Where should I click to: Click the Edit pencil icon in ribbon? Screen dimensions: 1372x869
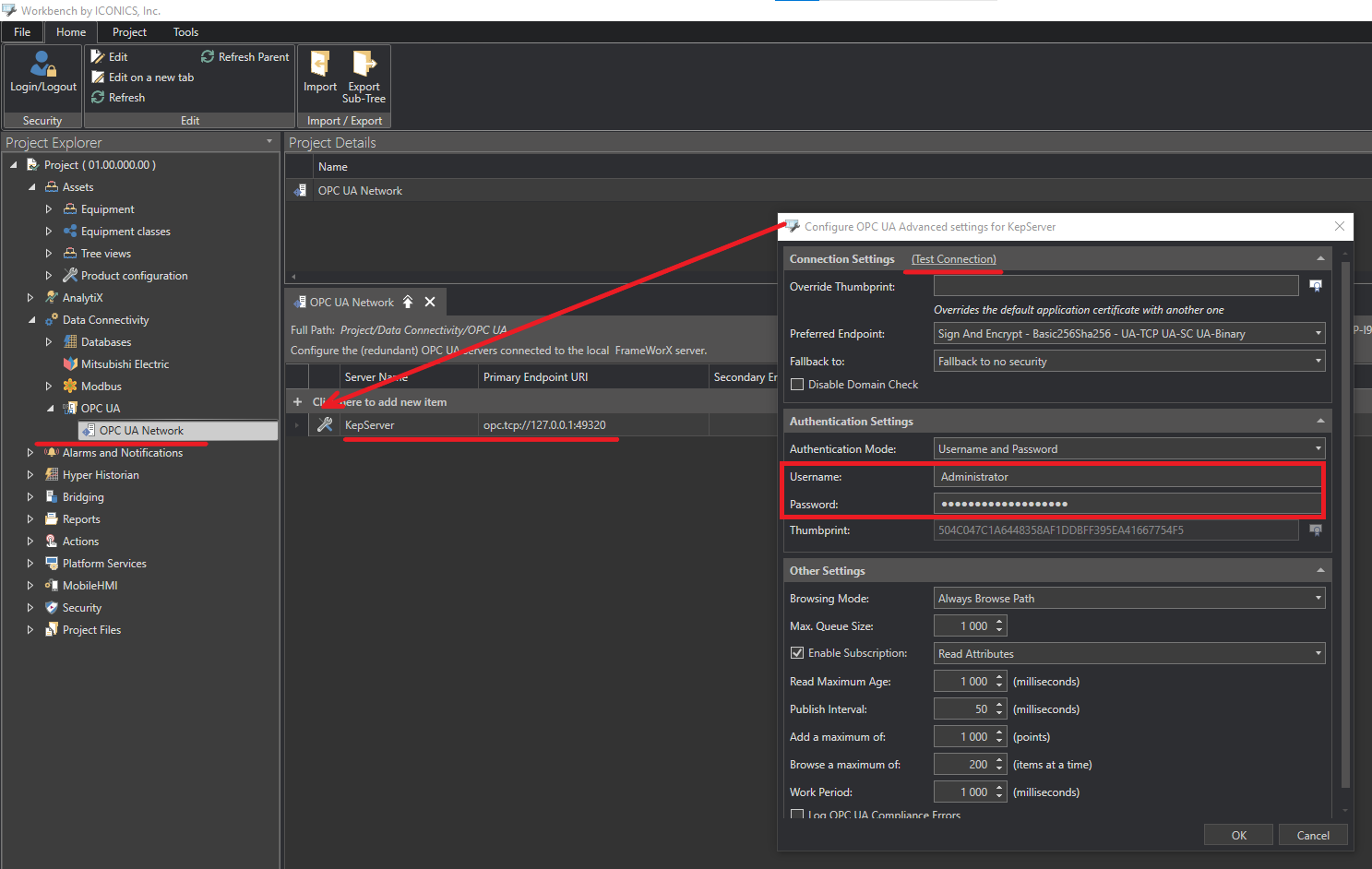(x=98, y=57)
